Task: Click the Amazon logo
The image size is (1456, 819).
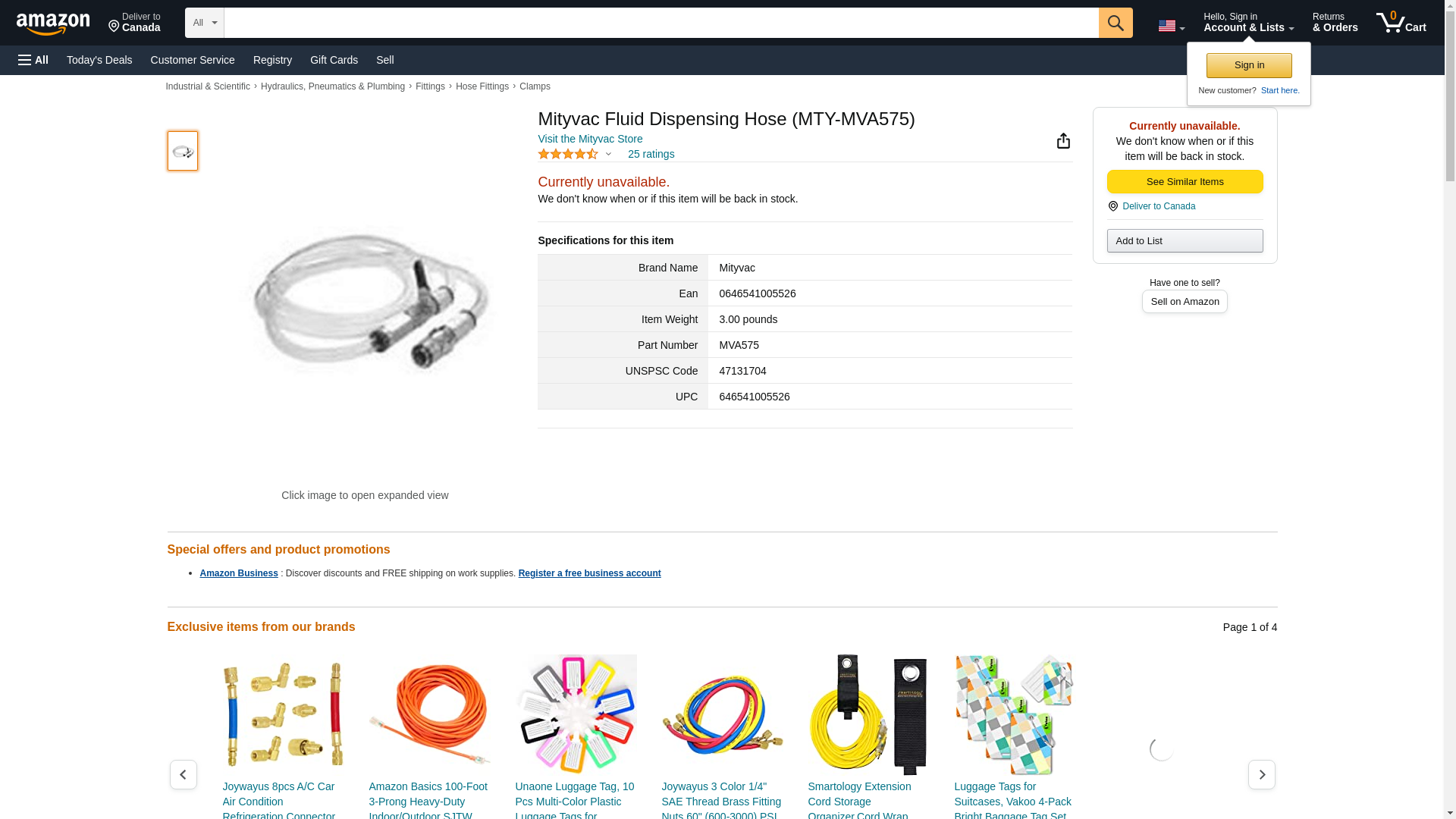Action: (53, 24)
